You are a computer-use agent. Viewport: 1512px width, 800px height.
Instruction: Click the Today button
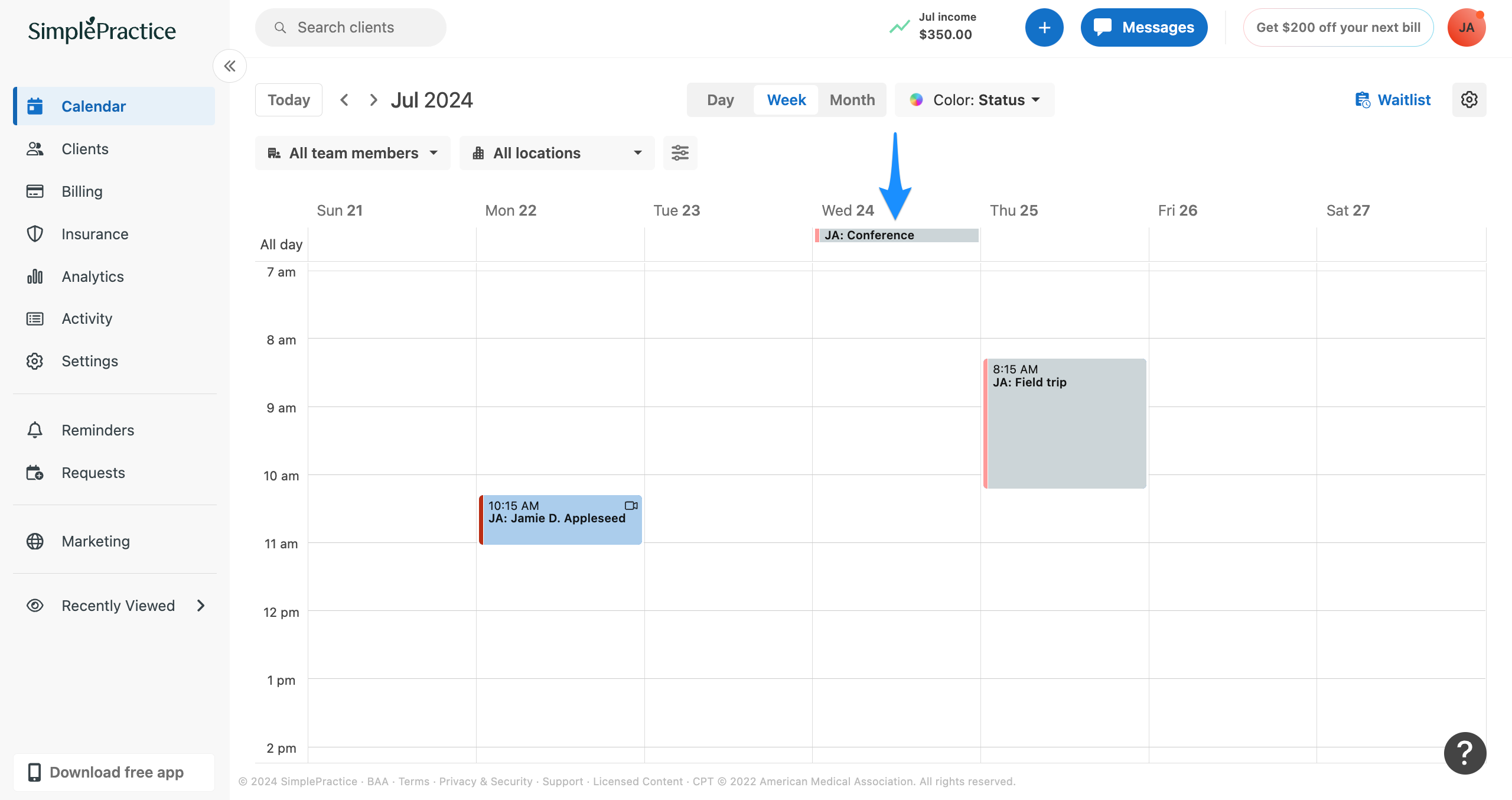click(289, 100)
